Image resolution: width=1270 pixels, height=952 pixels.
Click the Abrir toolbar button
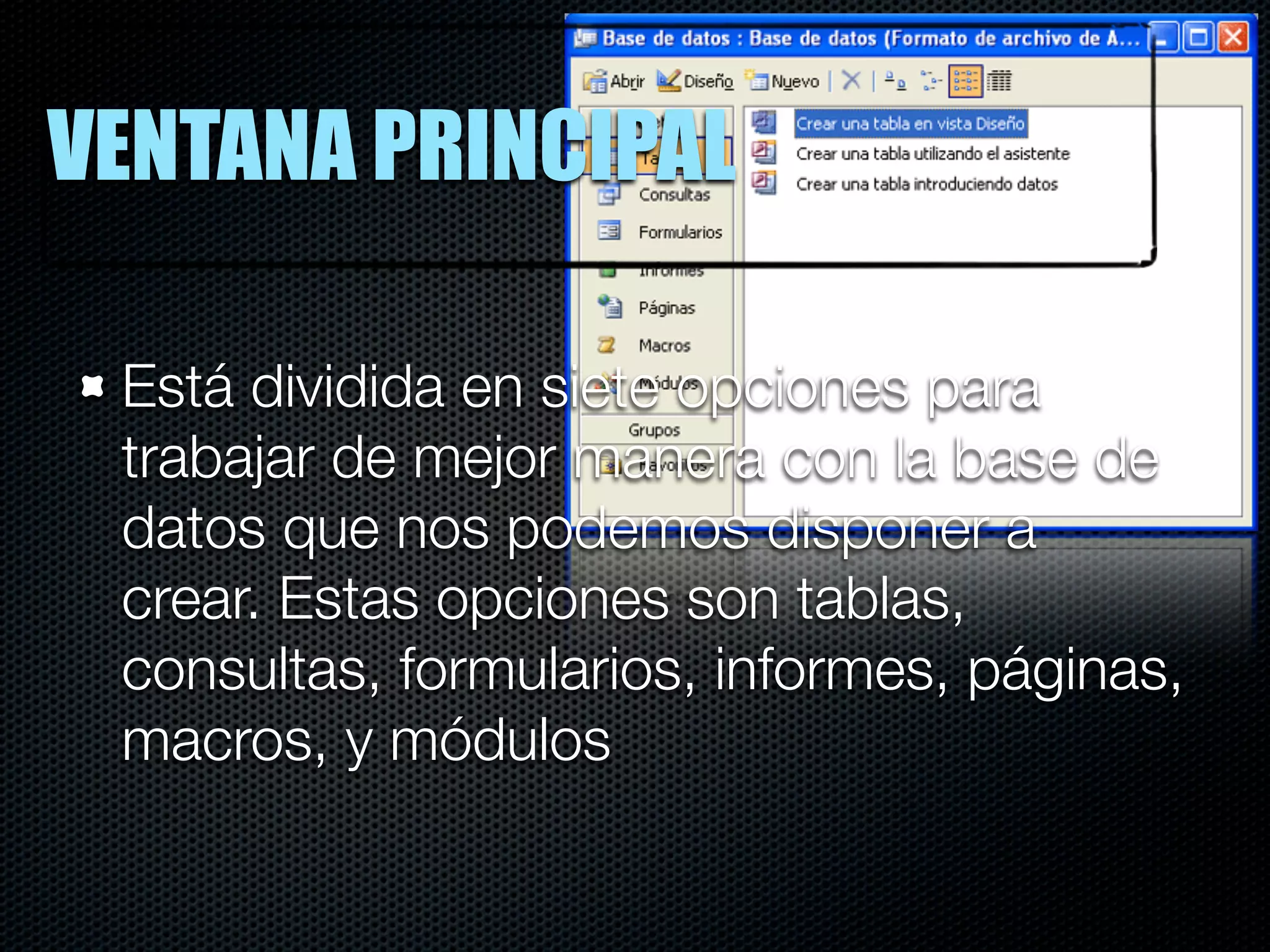614,81
